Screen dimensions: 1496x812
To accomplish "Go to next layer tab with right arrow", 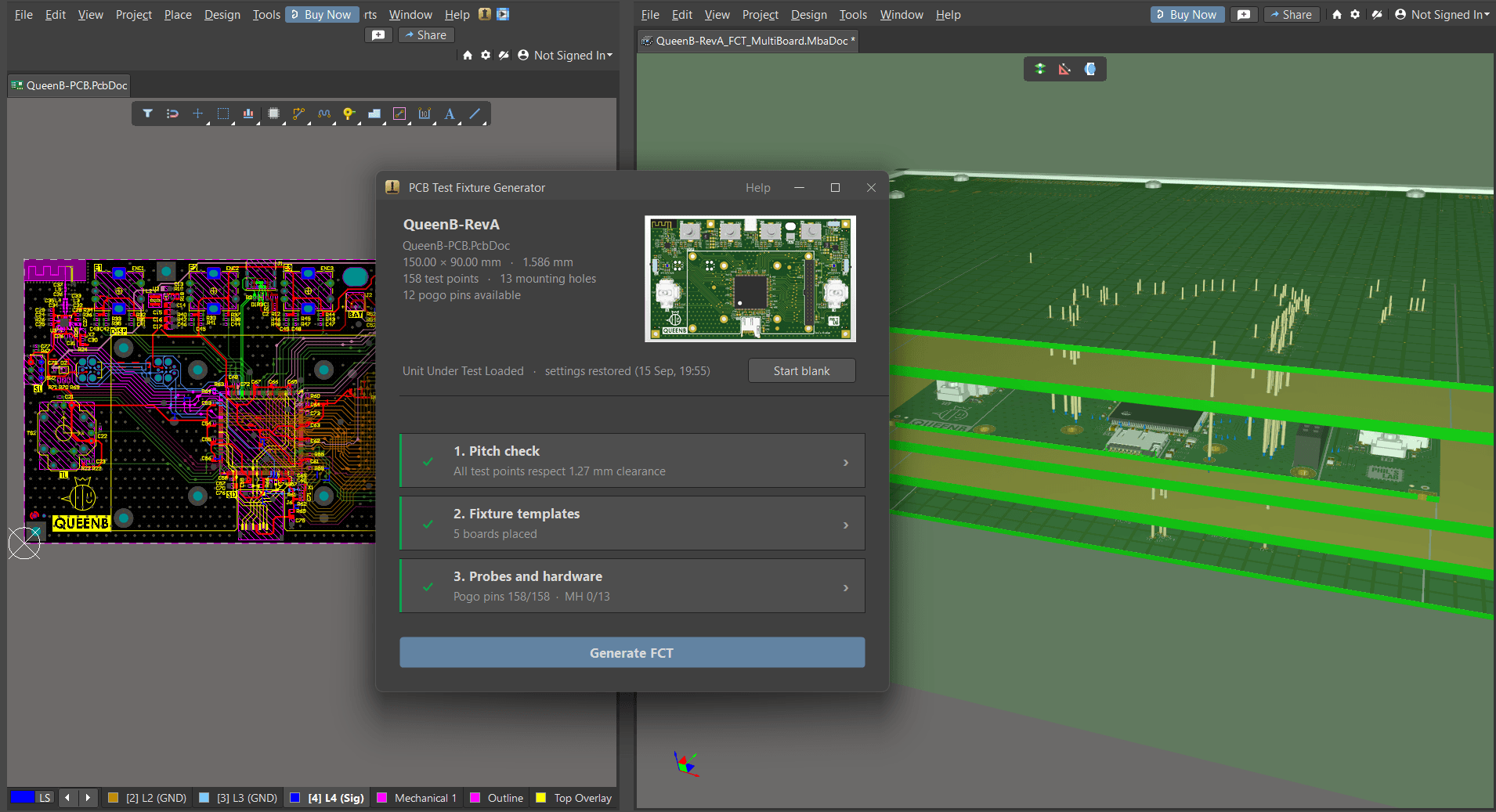I will 88,798.
